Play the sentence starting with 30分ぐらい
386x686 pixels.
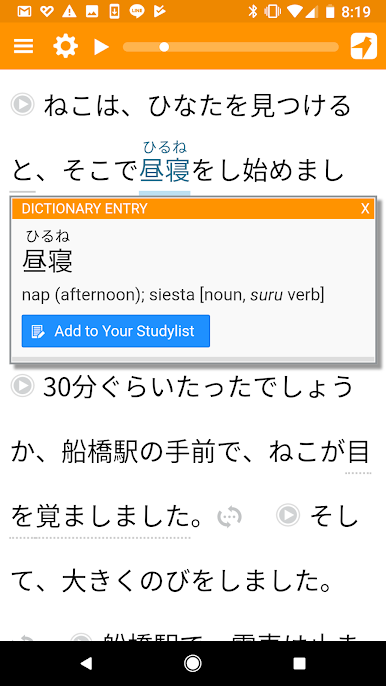[22, 386]
